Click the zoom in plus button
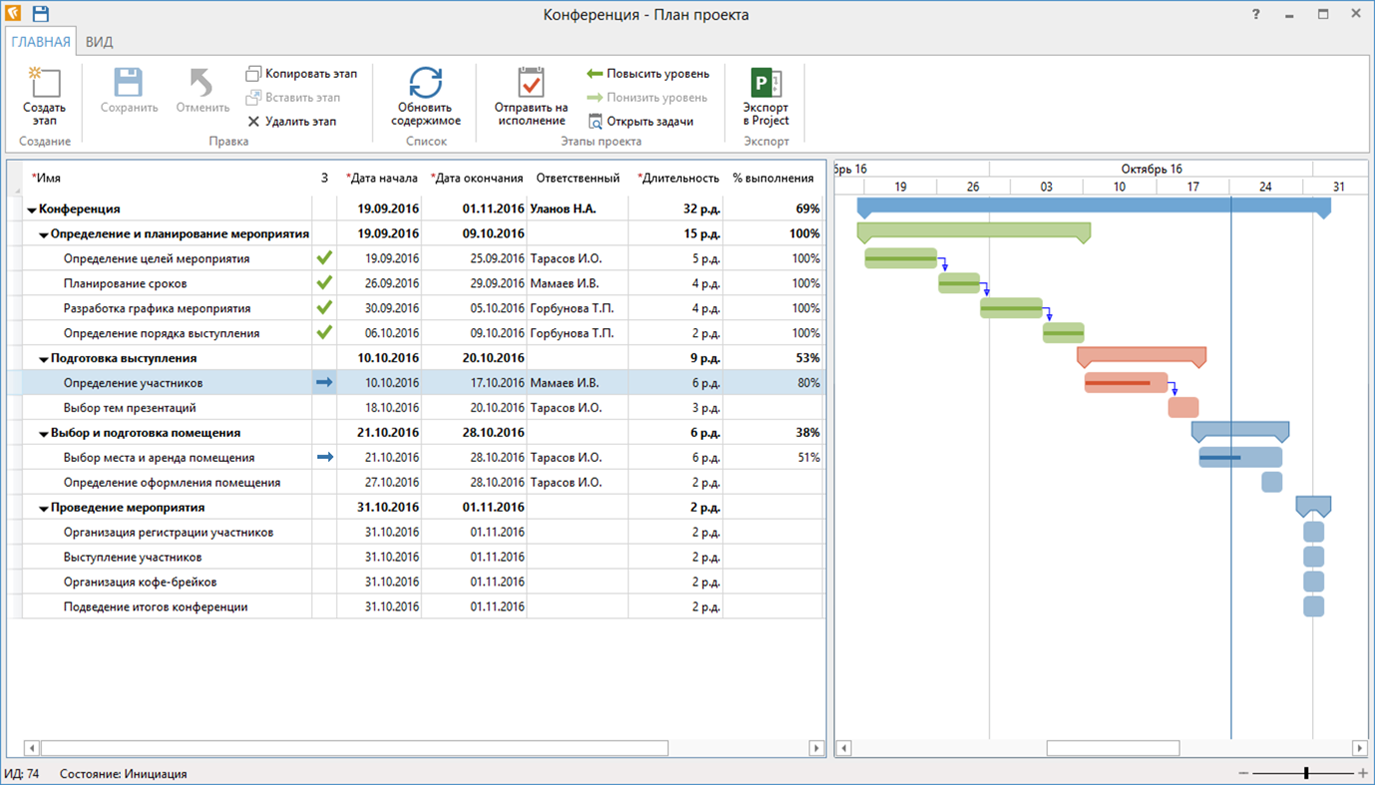1375x785 pixels. (x=1363, y=773)
